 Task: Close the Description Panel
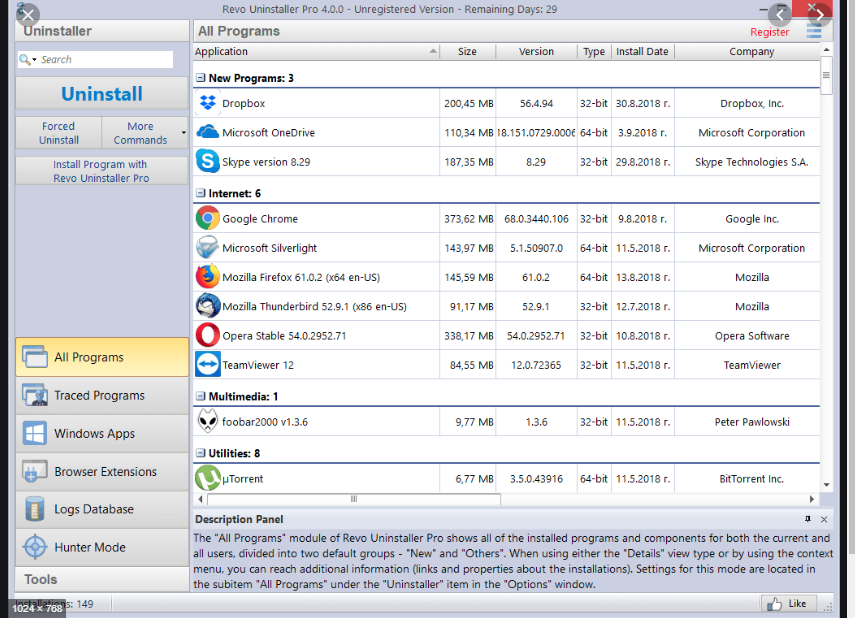tap(824, 519)
